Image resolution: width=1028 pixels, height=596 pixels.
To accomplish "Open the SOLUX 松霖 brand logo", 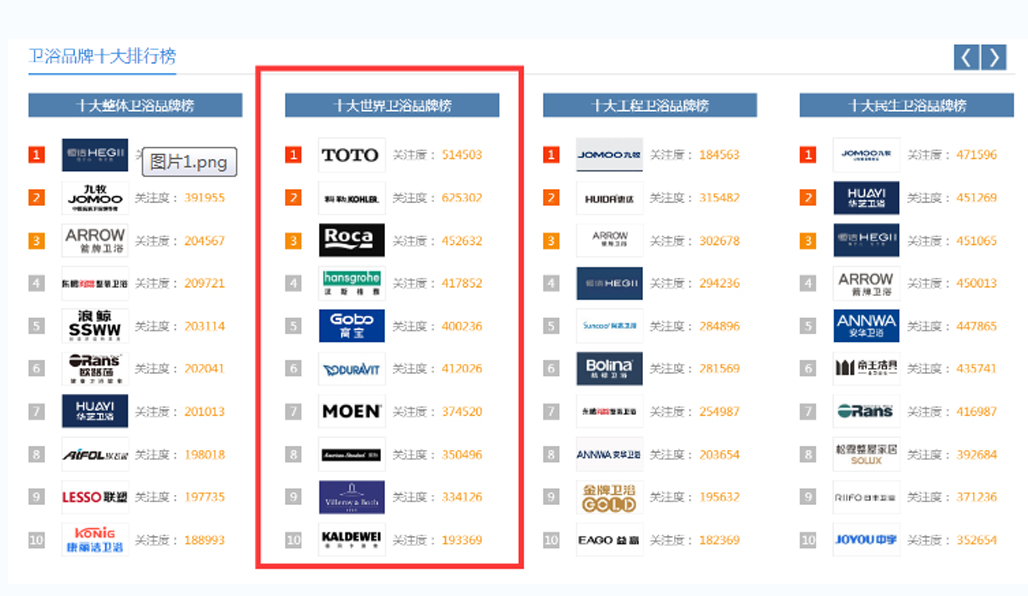I will coord(866,454).
